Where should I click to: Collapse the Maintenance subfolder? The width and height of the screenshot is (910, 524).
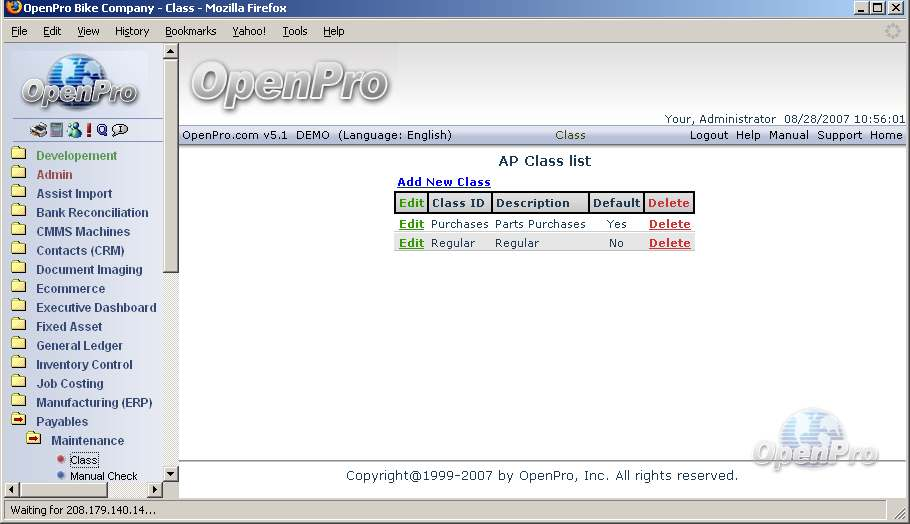click(33, 440)
